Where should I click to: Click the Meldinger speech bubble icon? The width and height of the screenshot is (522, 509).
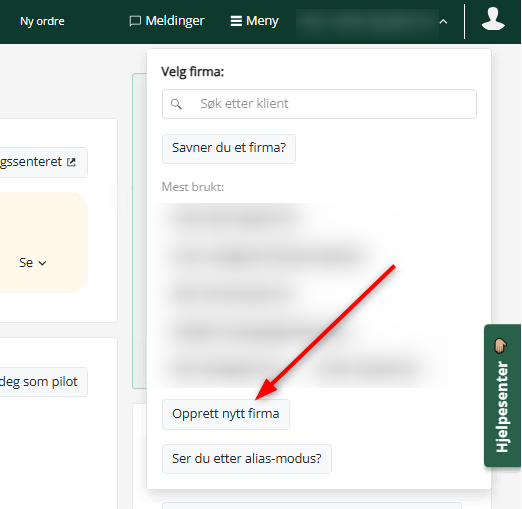pos(135,21)
